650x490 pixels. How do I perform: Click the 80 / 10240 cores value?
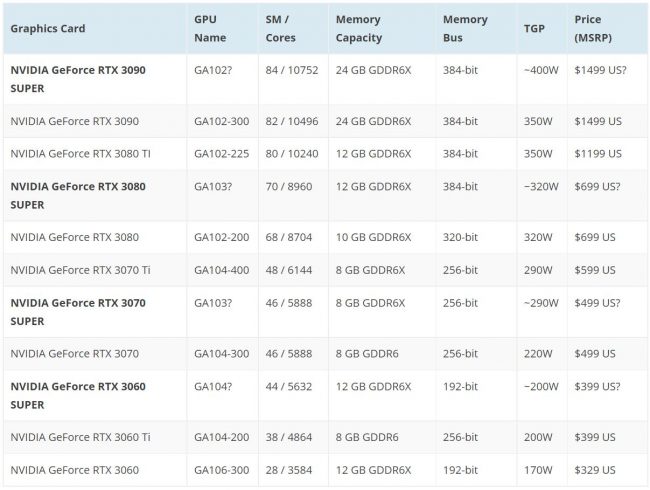pos(292,154)
